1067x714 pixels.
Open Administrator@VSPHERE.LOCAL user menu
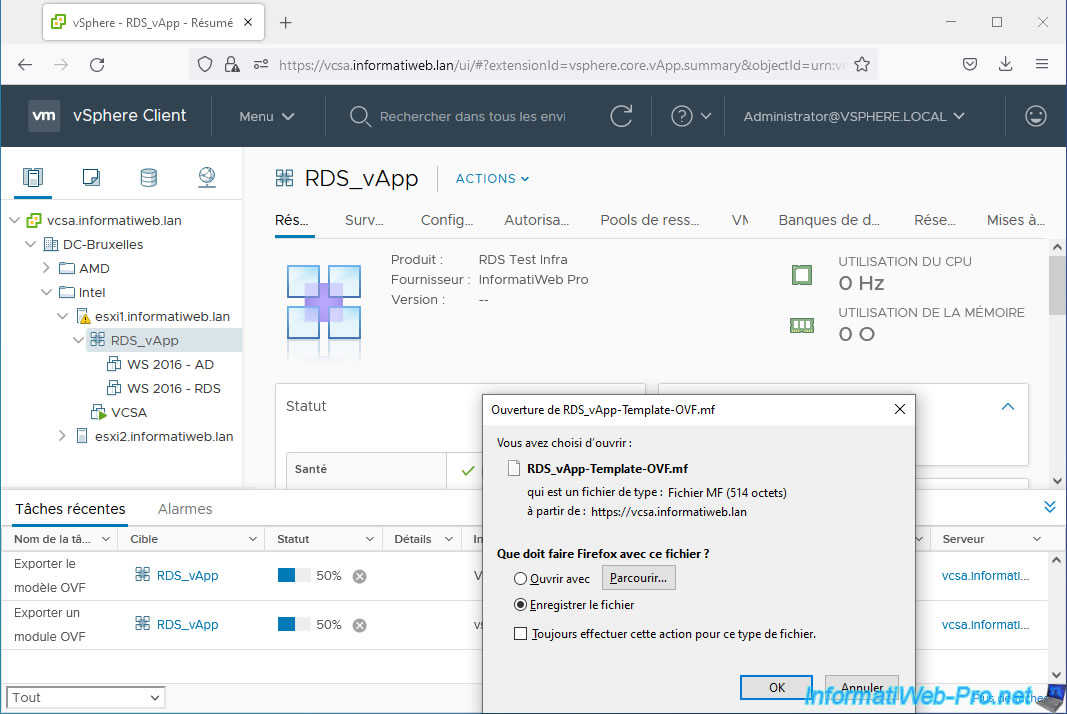pos(853,116)
